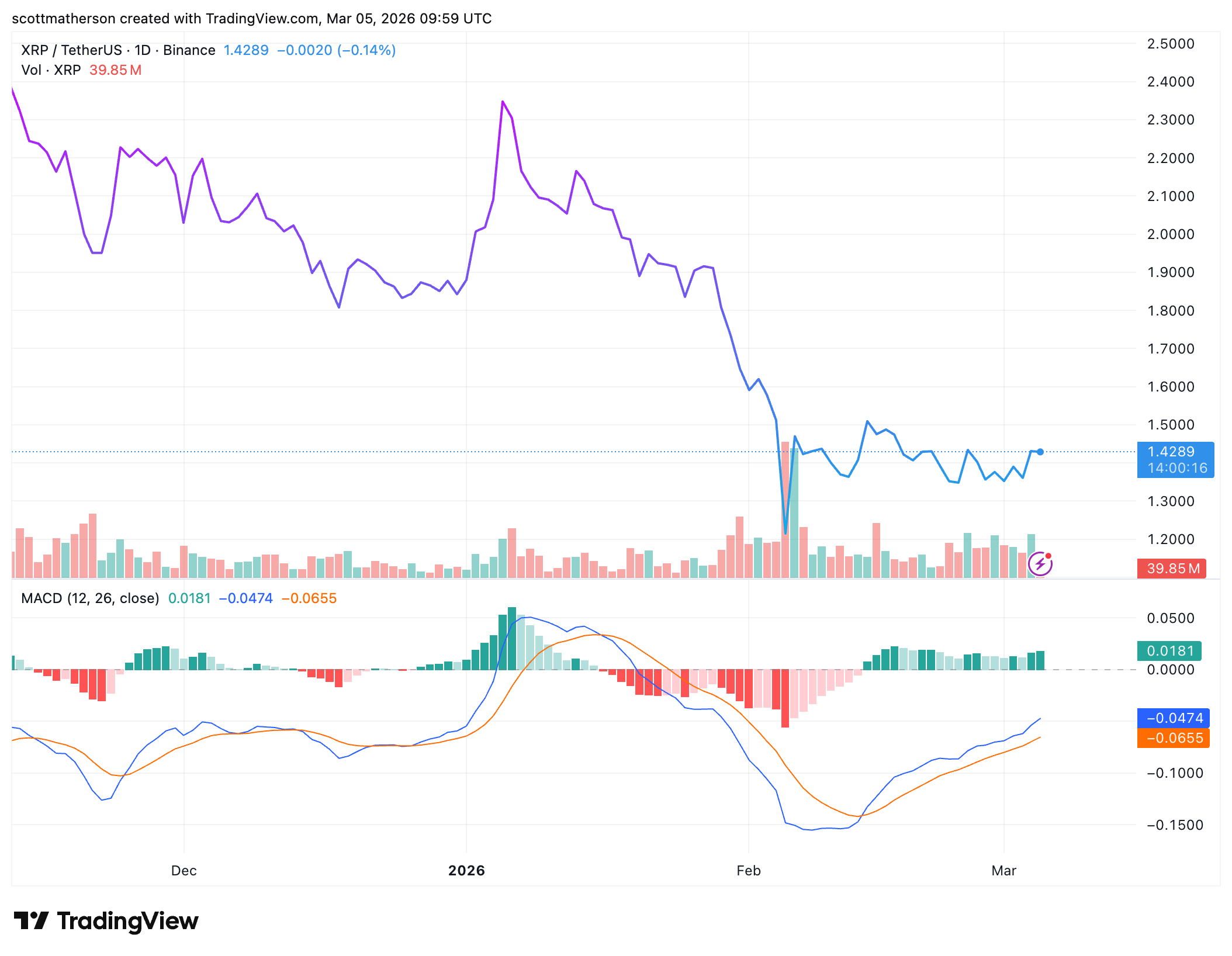Click the TradingView logo at the bottom
Screen dimensions: 1232x956
pos(106,921)
